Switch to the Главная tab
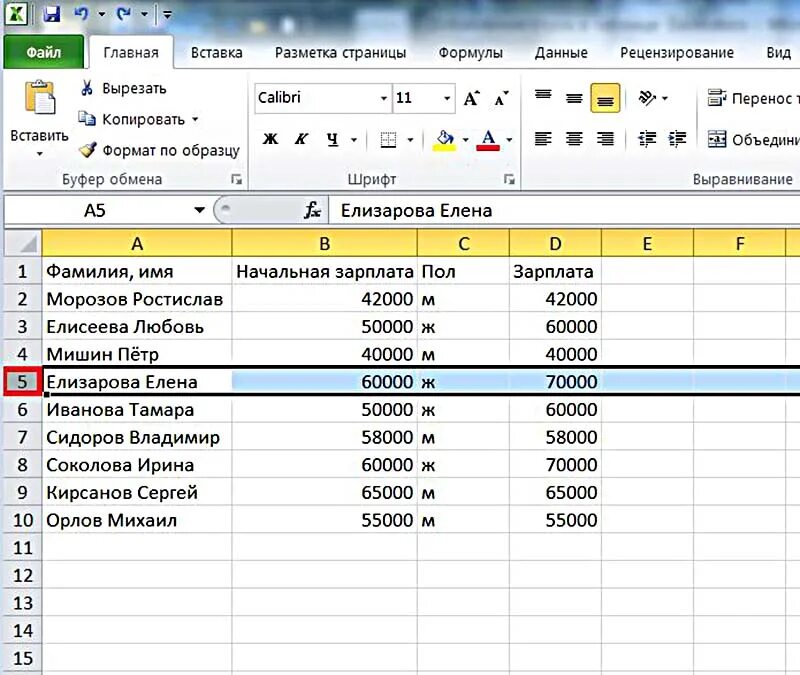The height and width of the screenshot is (675, 800). 131,52
